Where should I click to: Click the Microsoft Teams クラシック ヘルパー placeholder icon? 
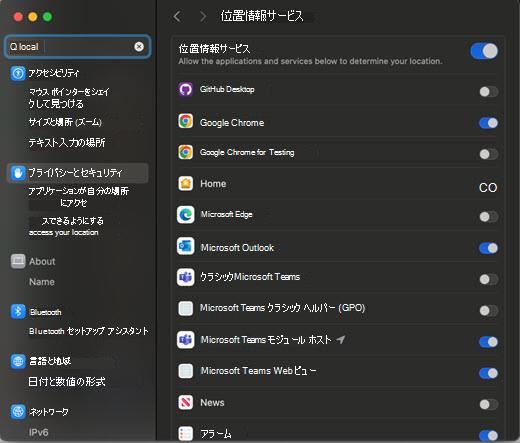click(x=185, y=308)
